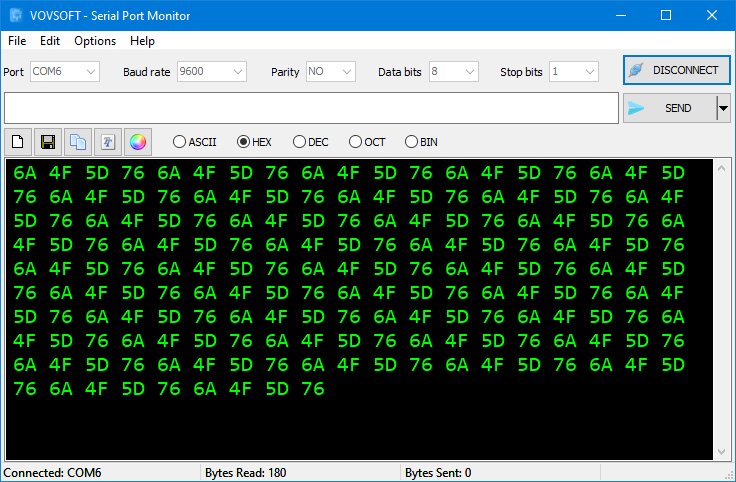Click the send message text input field

(311, 108)
